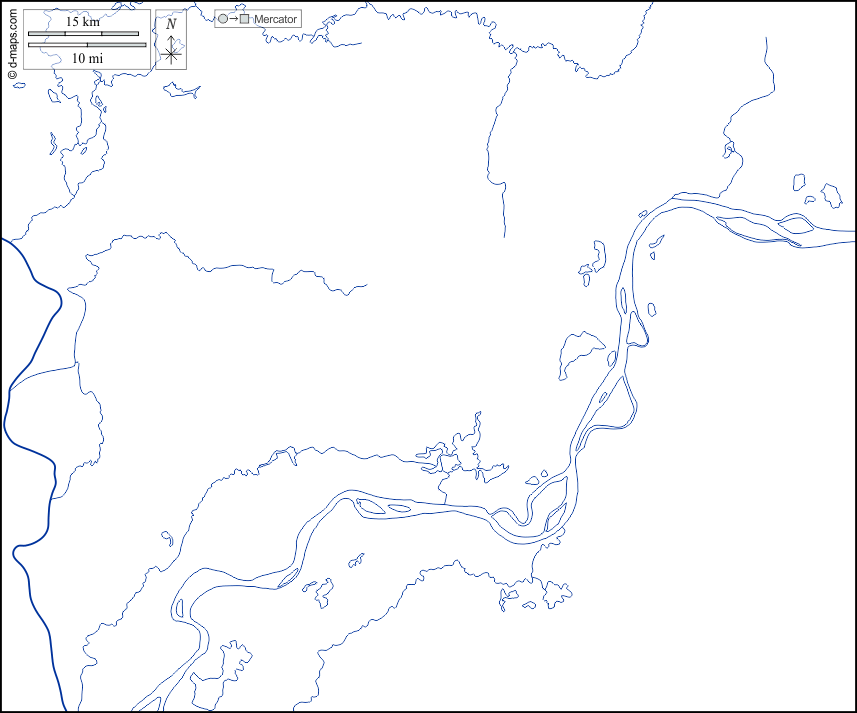Click the Mercator projection label
The image size is (857, 713).
[275, 19]
